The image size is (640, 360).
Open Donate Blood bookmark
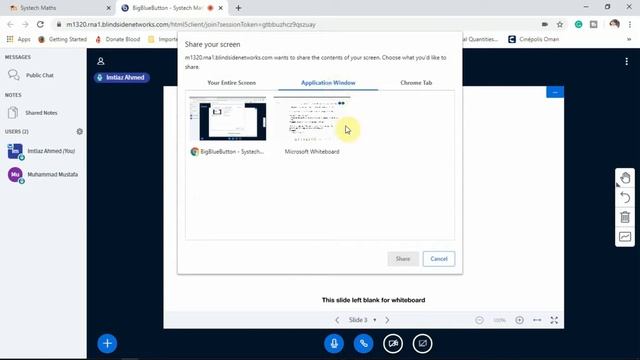118,39
